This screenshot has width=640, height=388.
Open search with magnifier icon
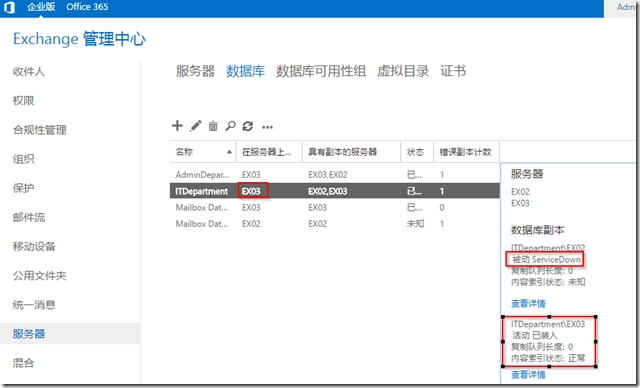coord(231,126)
